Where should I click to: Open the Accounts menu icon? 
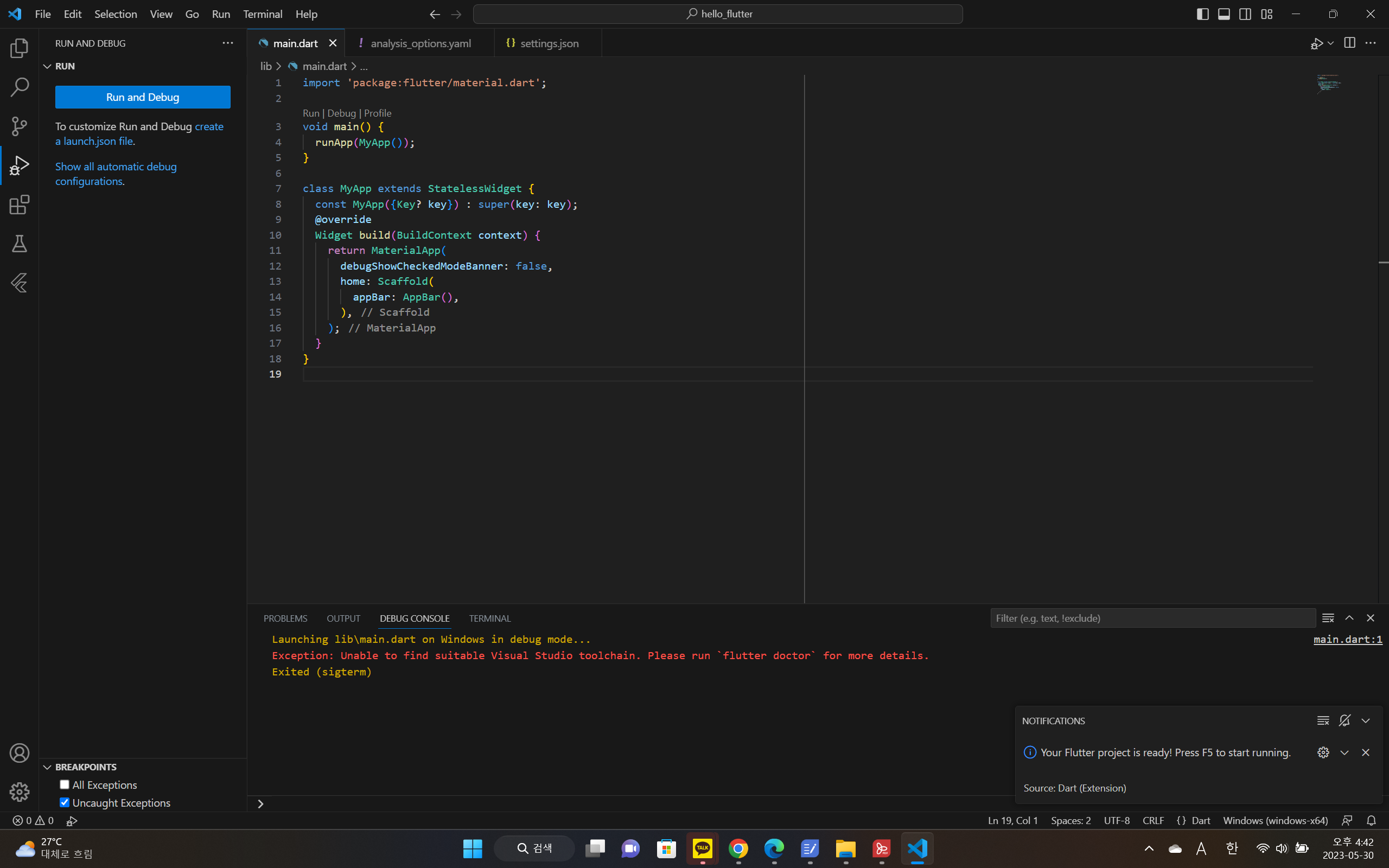tap(20, 752)
